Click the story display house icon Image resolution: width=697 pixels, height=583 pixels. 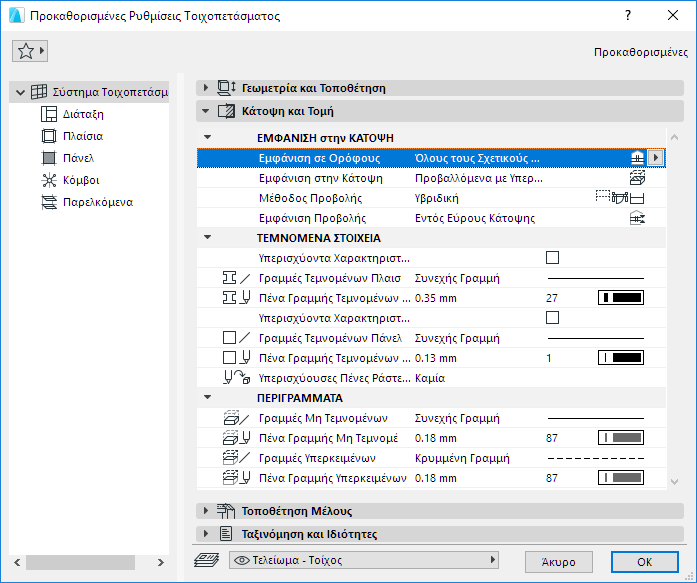click(x=637, y=157)
